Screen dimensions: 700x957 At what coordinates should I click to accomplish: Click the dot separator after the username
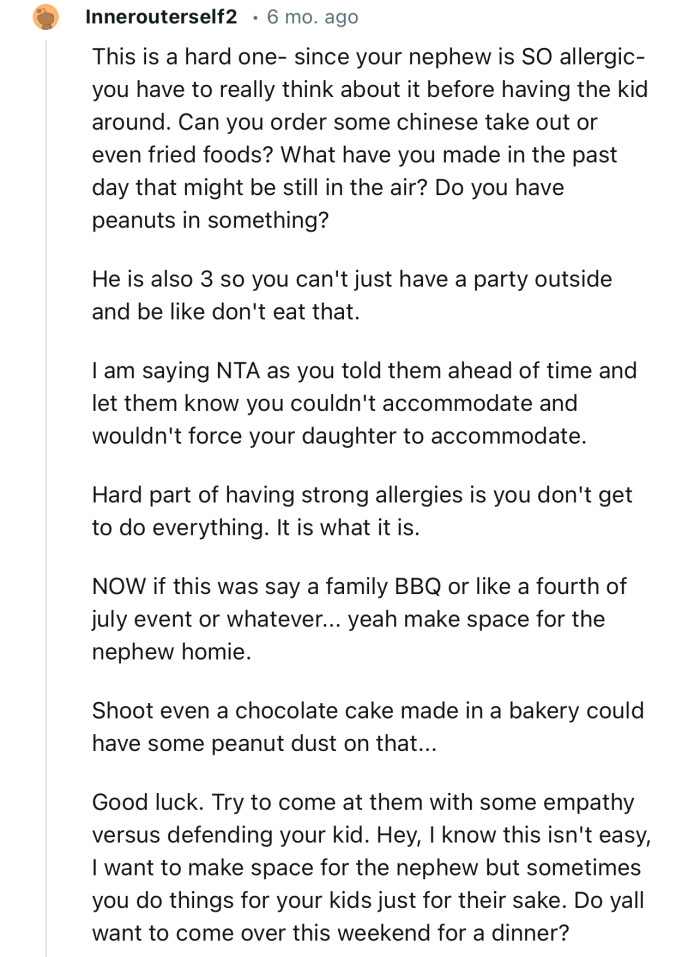pos(255,17)
